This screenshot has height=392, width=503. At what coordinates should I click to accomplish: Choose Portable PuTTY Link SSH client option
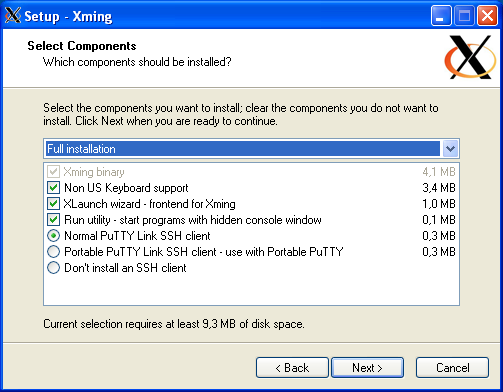53,252
